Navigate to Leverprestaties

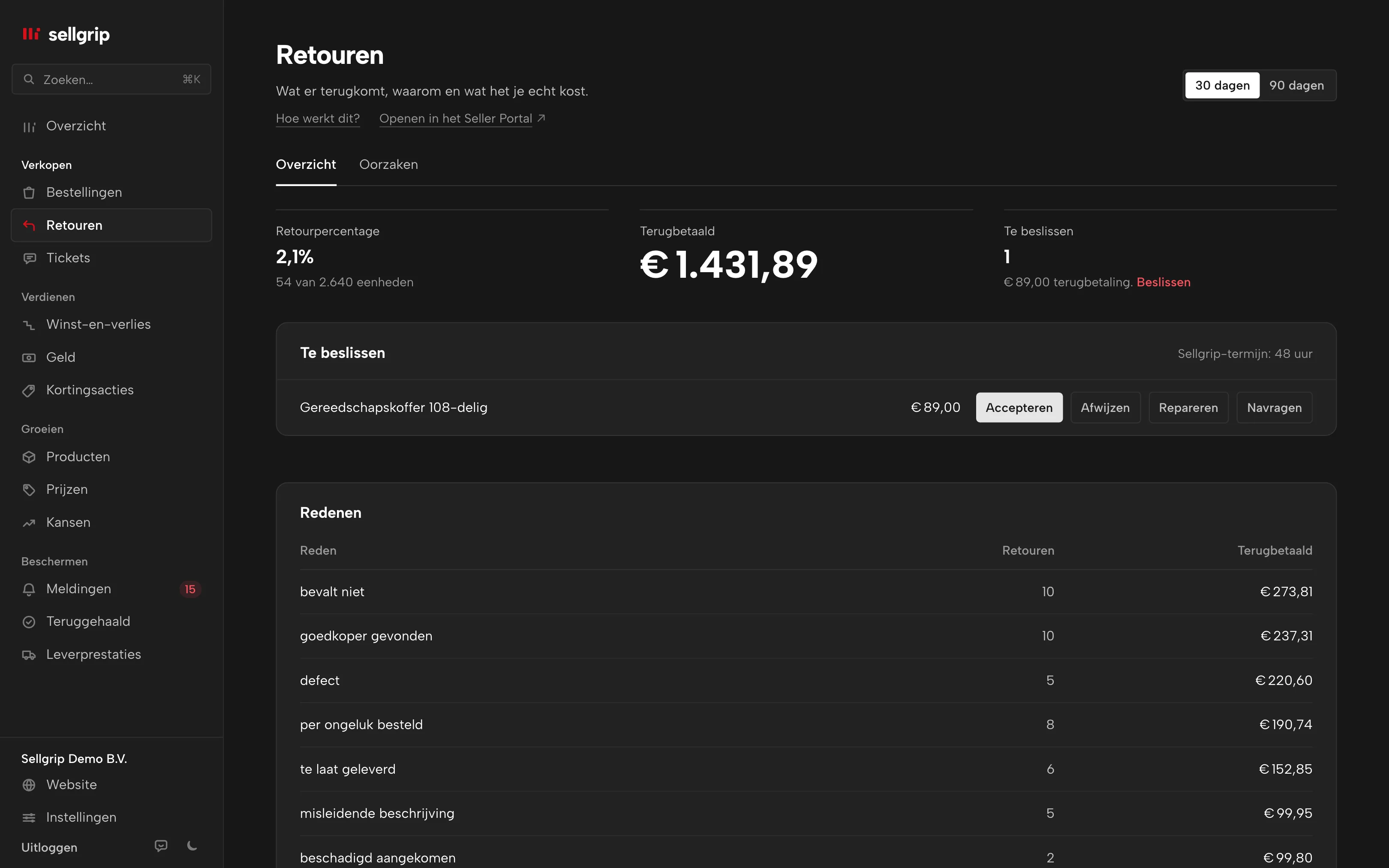[111, 655]
